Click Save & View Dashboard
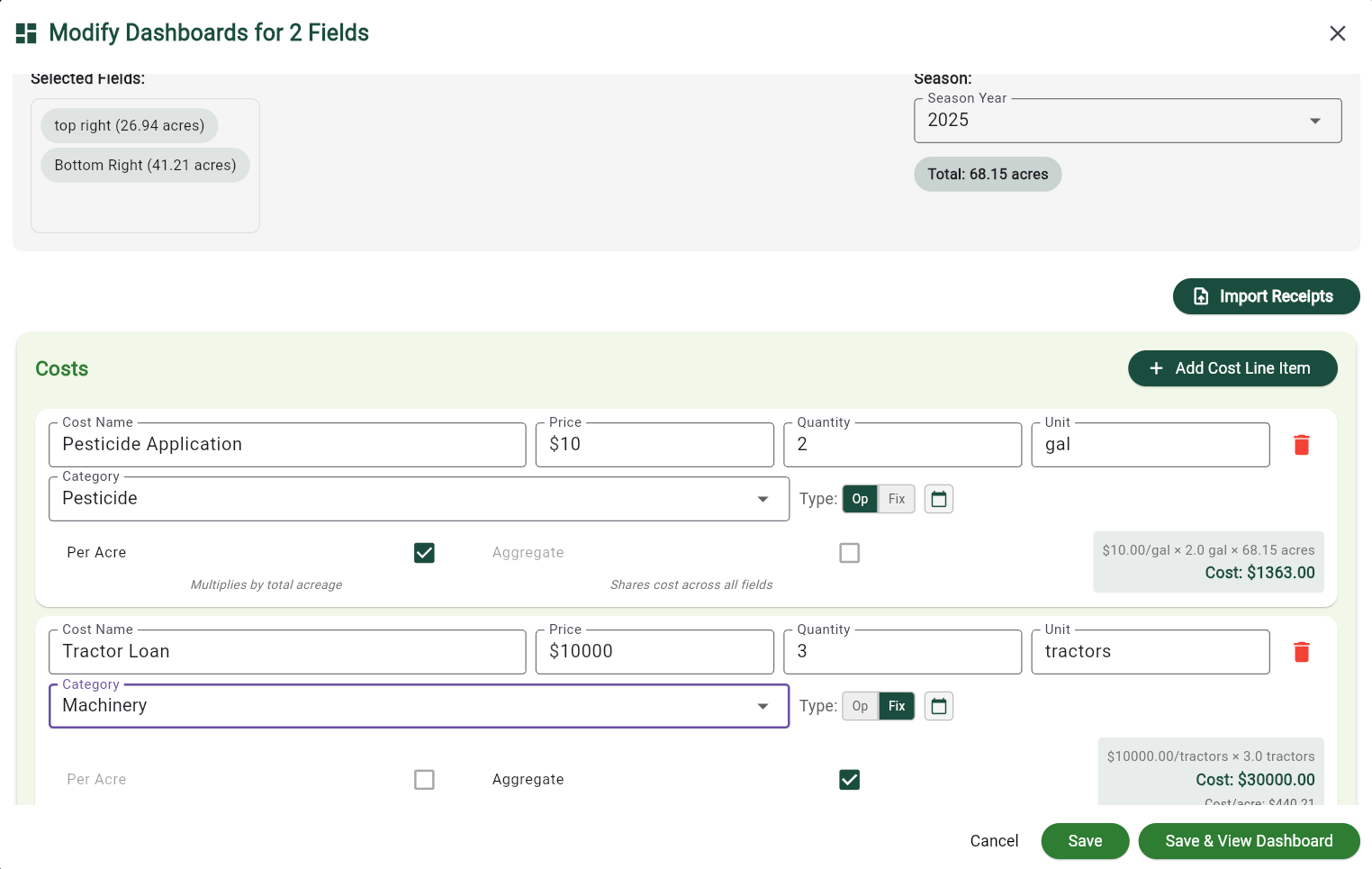This screenshot has height=869, width=1372. [1249, 840]
